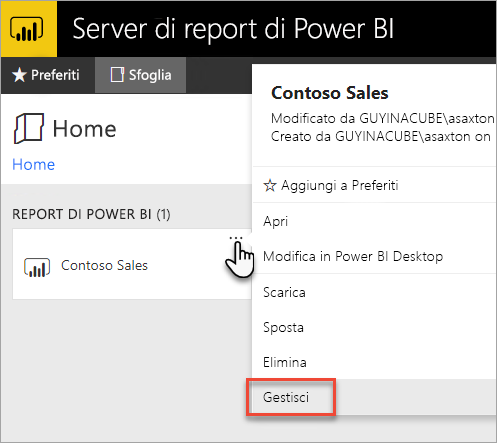Click the Home breadcrumb link

(x=34, y=164)
